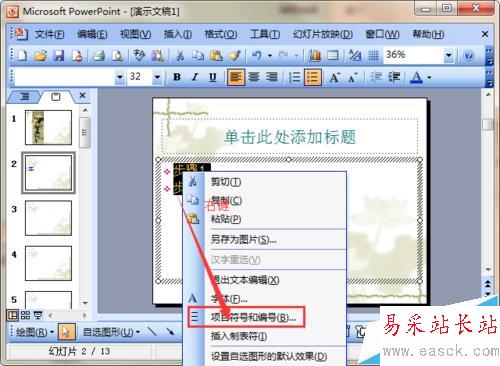Open the 插入(I) menu
Image resolution: width=500 pixels, height=366 pixels.
[177, 34]
